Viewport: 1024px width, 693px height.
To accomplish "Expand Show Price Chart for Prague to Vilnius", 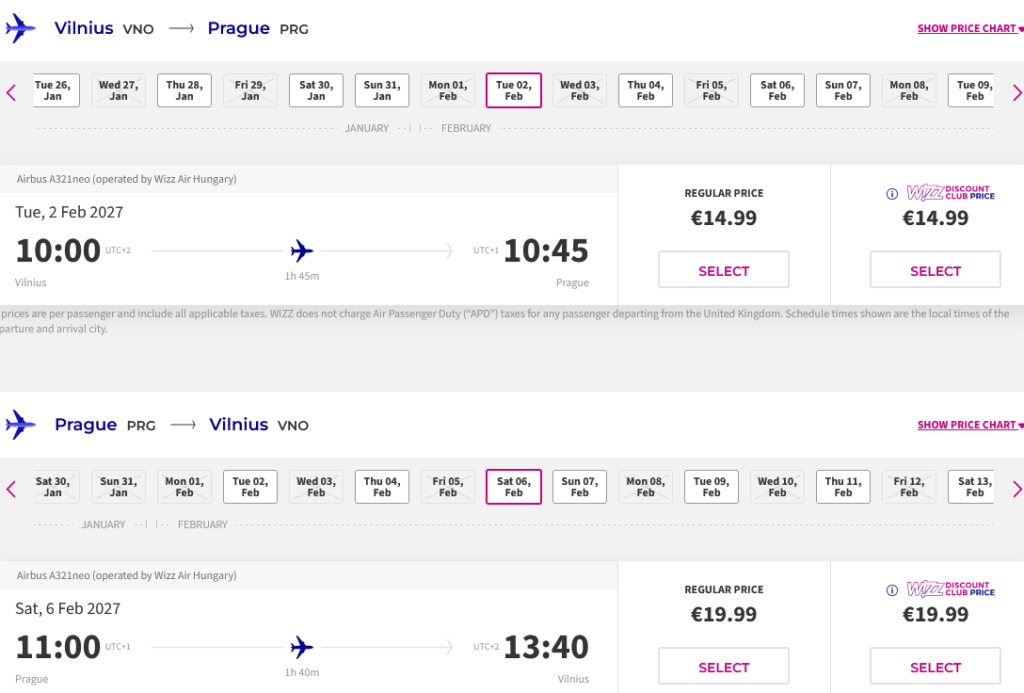I will [x=970, y=425].
